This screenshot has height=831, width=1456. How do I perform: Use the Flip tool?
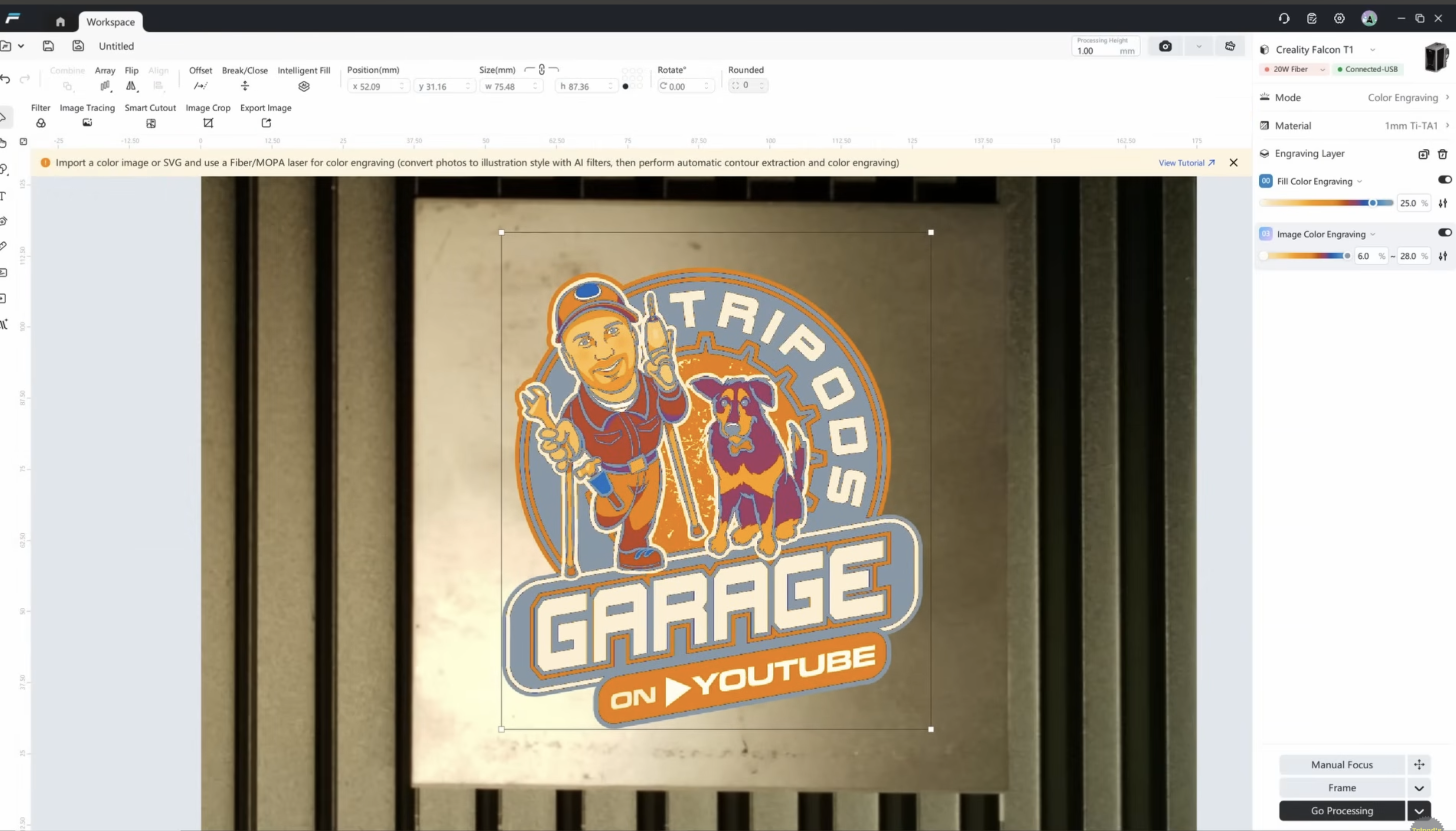[x=131, y=79]
